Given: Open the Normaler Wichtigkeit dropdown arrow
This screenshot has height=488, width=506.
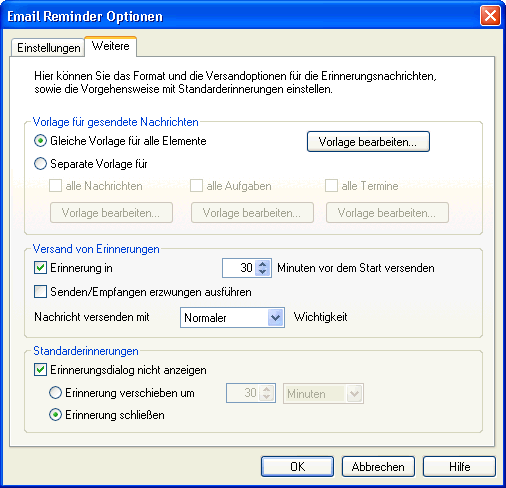Looking at the screenshot, I should (275, 317).
